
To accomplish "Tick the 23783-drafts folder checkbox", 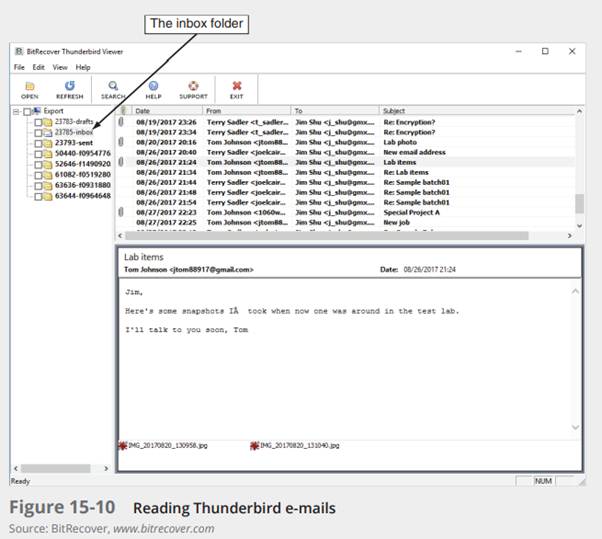I will point(38,122).
